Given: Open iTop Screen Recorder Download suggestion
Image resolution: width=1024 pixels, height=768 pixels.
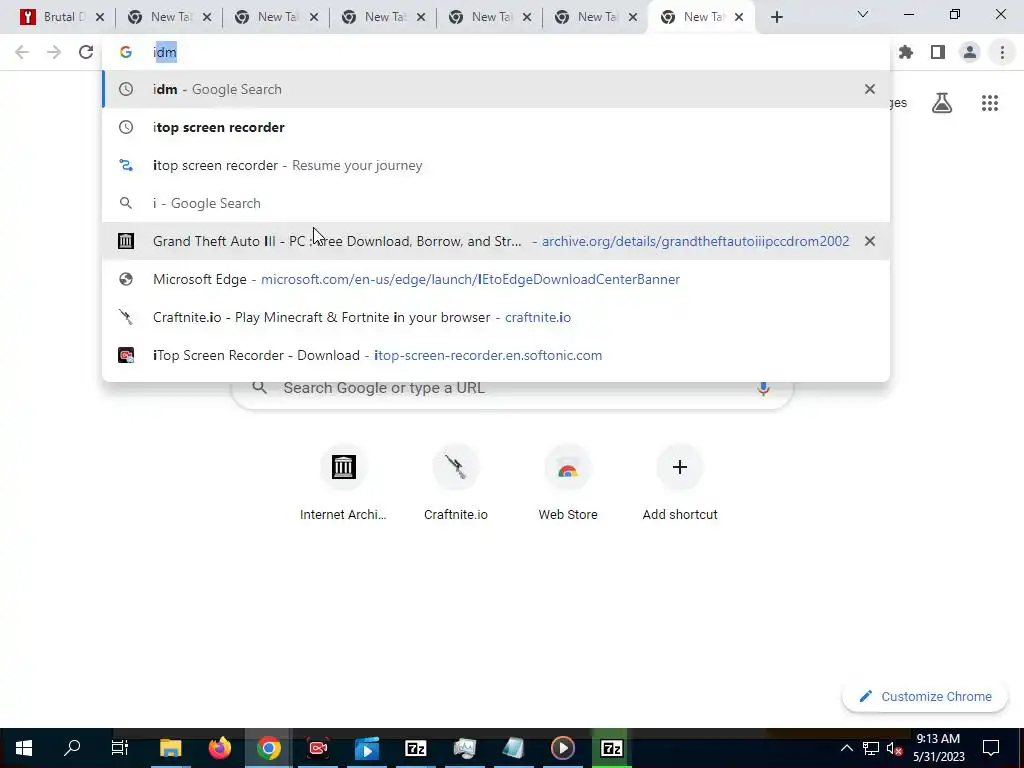Looking at the screenshot, I should (496, 355).
